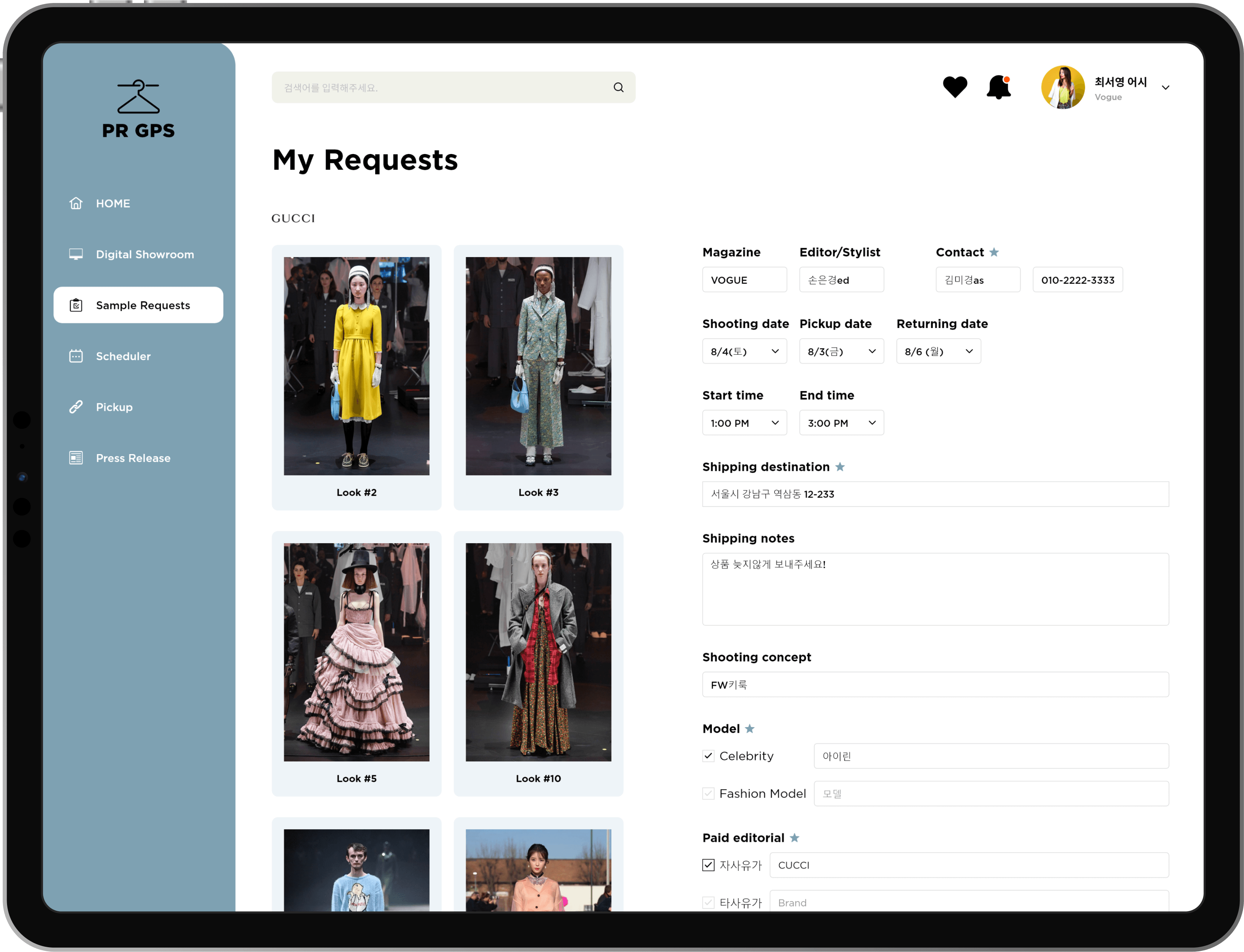This screenshot has height=952, width=1244.
Task: Click the Fashion Model name field
Action: tap(991, 793)
